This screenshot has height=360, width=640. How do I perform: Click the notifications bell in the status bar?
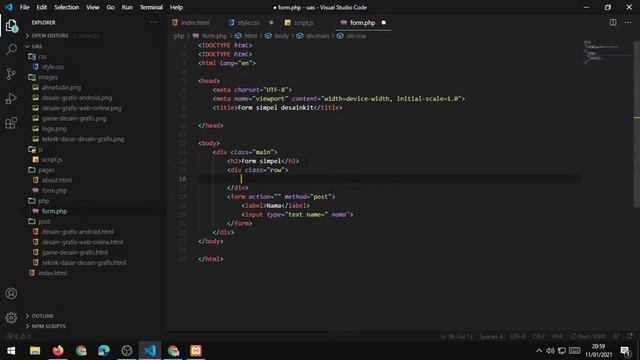[630, 336]
